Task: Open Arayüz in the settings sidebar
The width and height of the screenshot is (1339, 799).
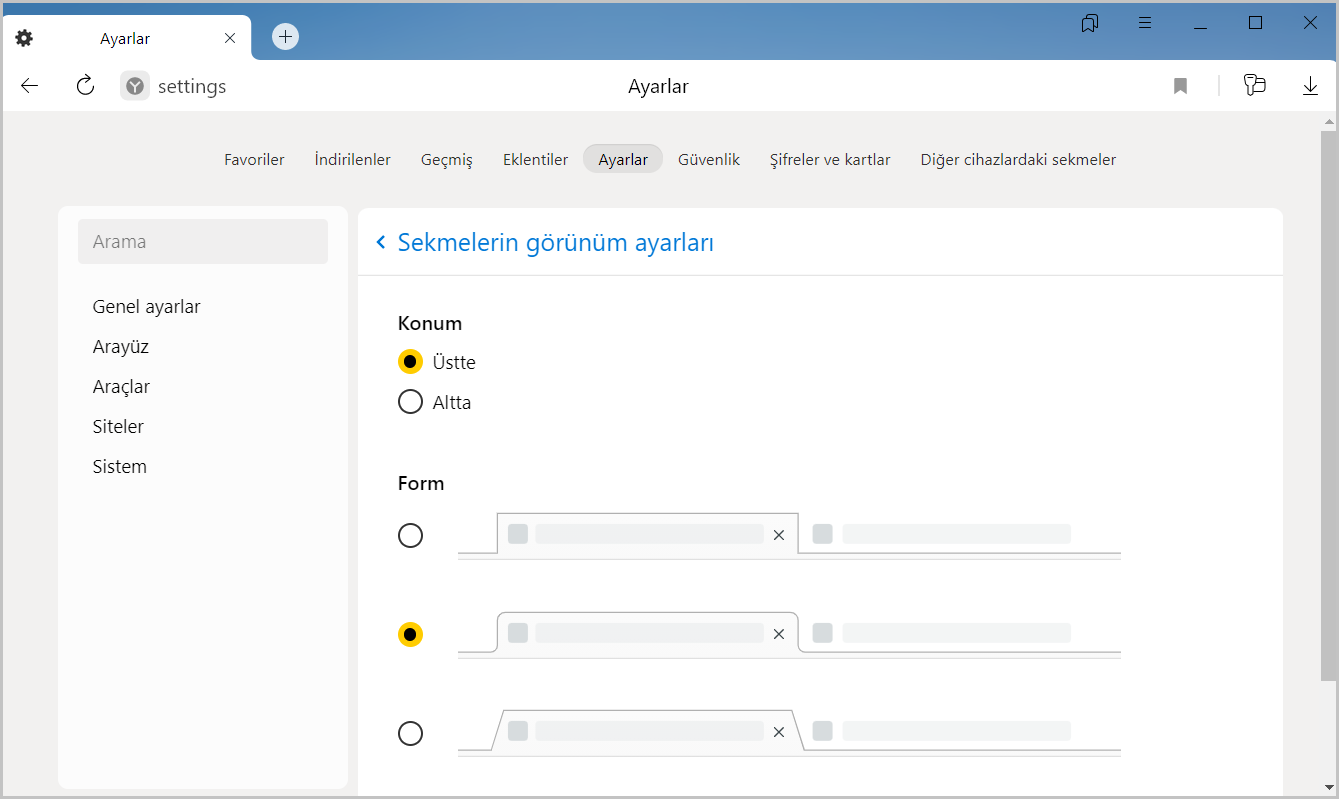Action: point(120,347)
